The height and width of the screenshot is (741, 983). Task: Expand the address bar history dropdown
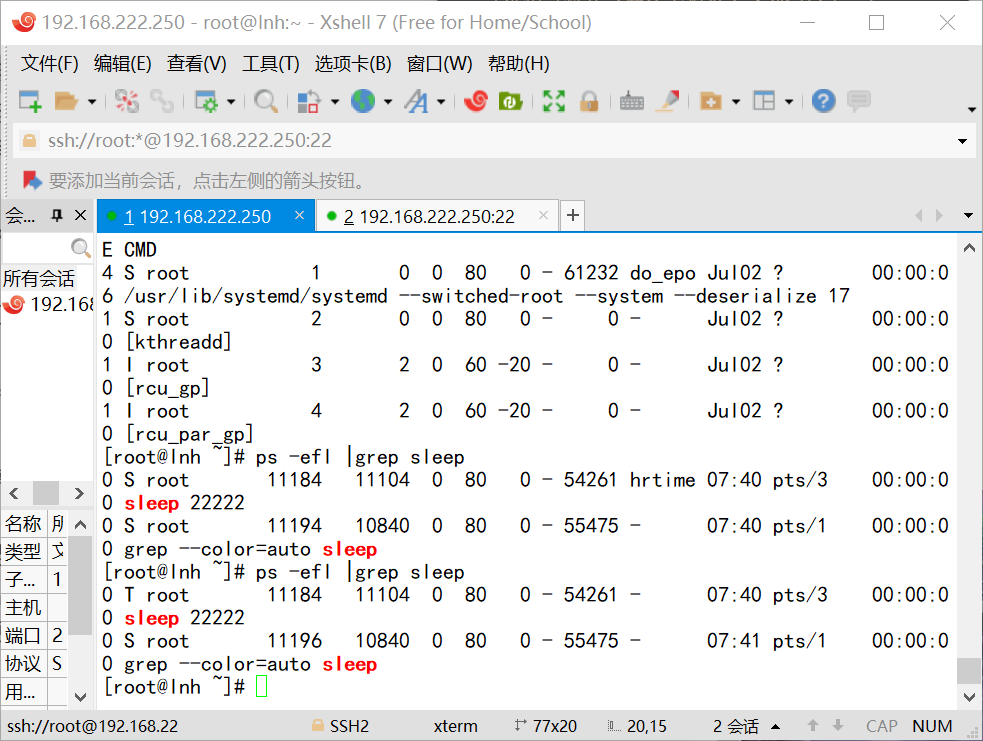click(962, 141)
